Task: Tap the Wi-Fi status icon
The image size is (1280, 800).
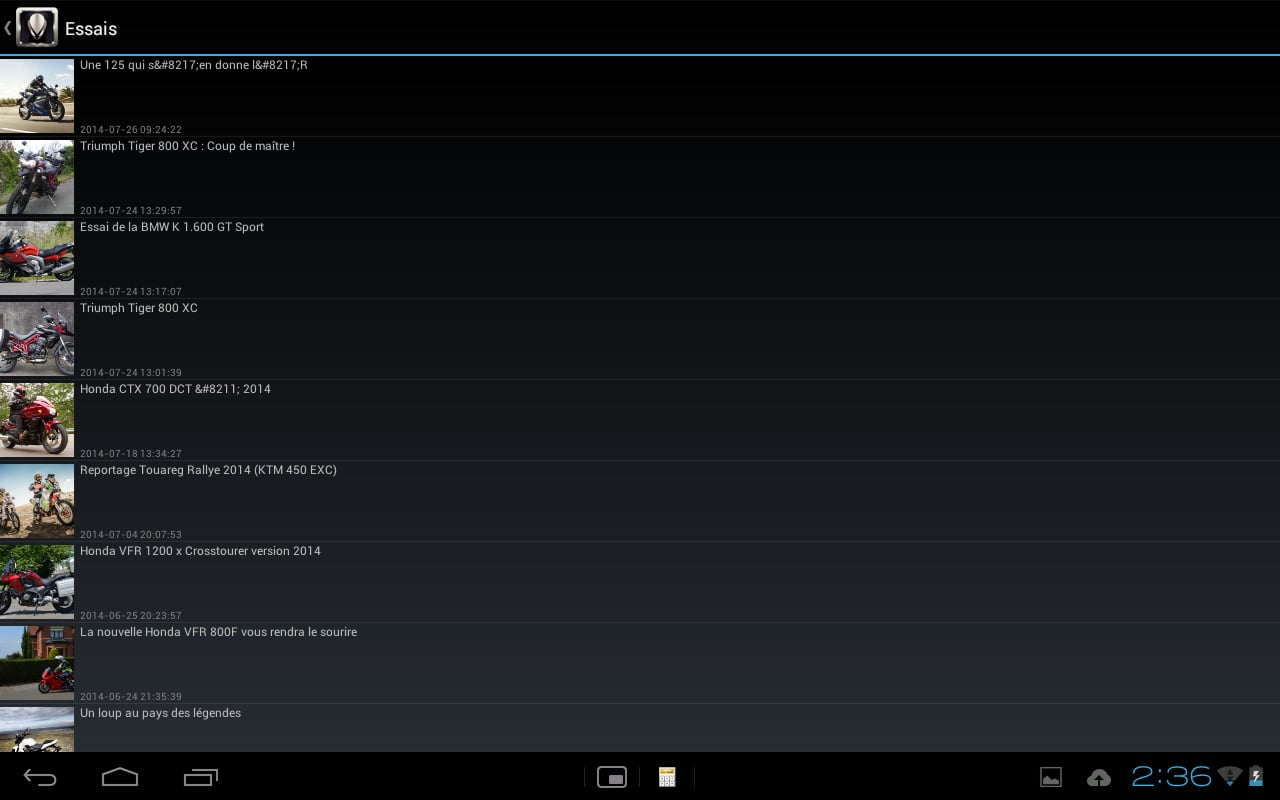Action: coord(1230,776)
